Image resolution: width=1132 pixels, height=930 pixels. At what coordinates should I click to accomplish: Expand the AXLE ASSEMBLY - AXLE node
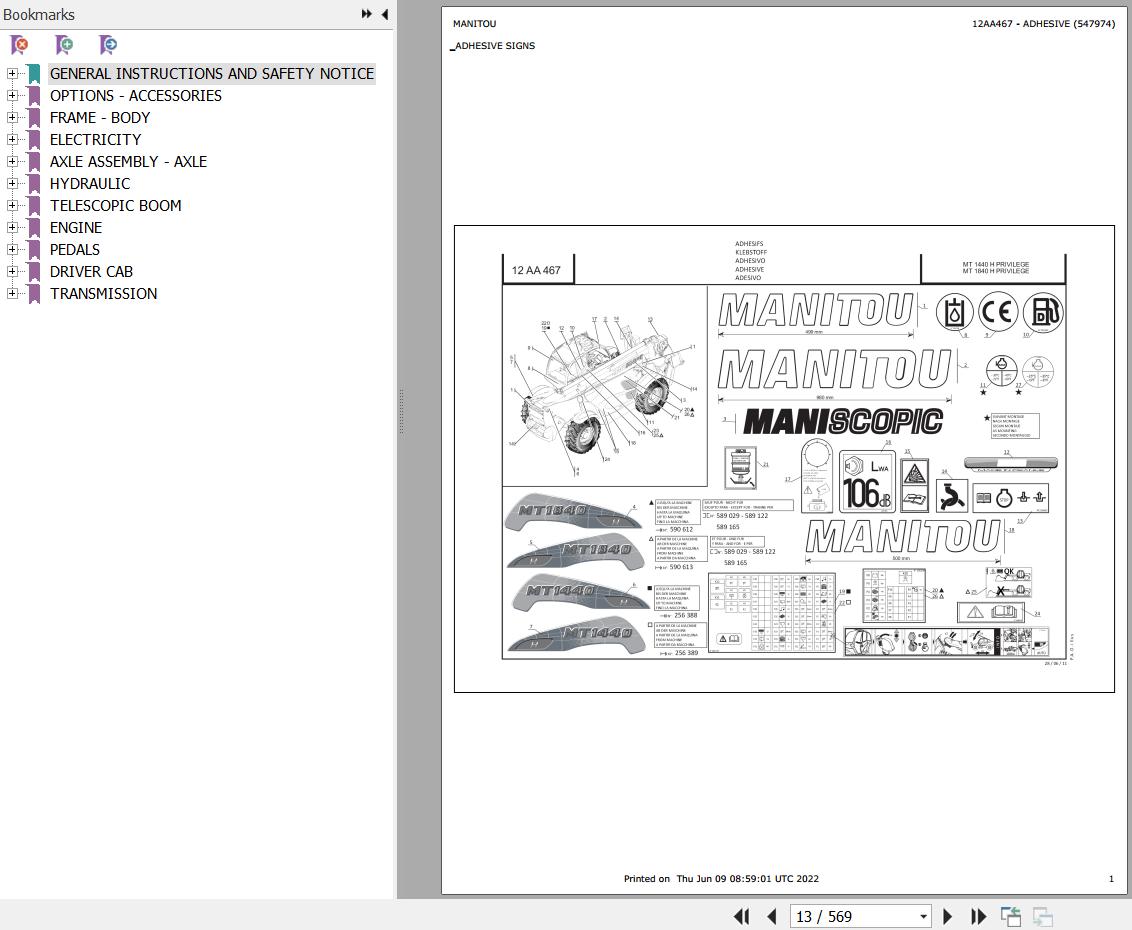coord(12,162)
